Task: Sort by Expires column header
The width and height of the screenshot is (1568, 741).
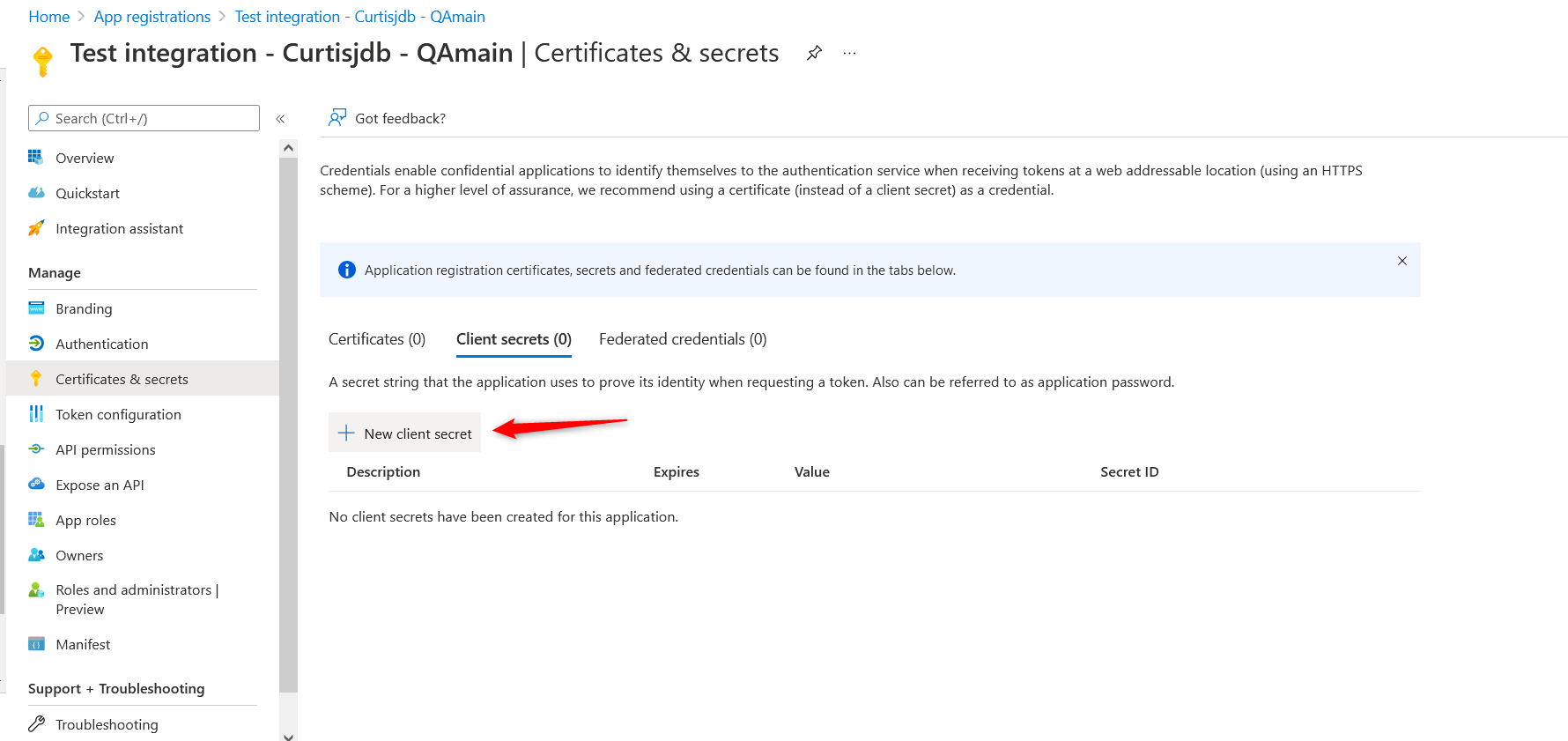Action: (677, 472)
